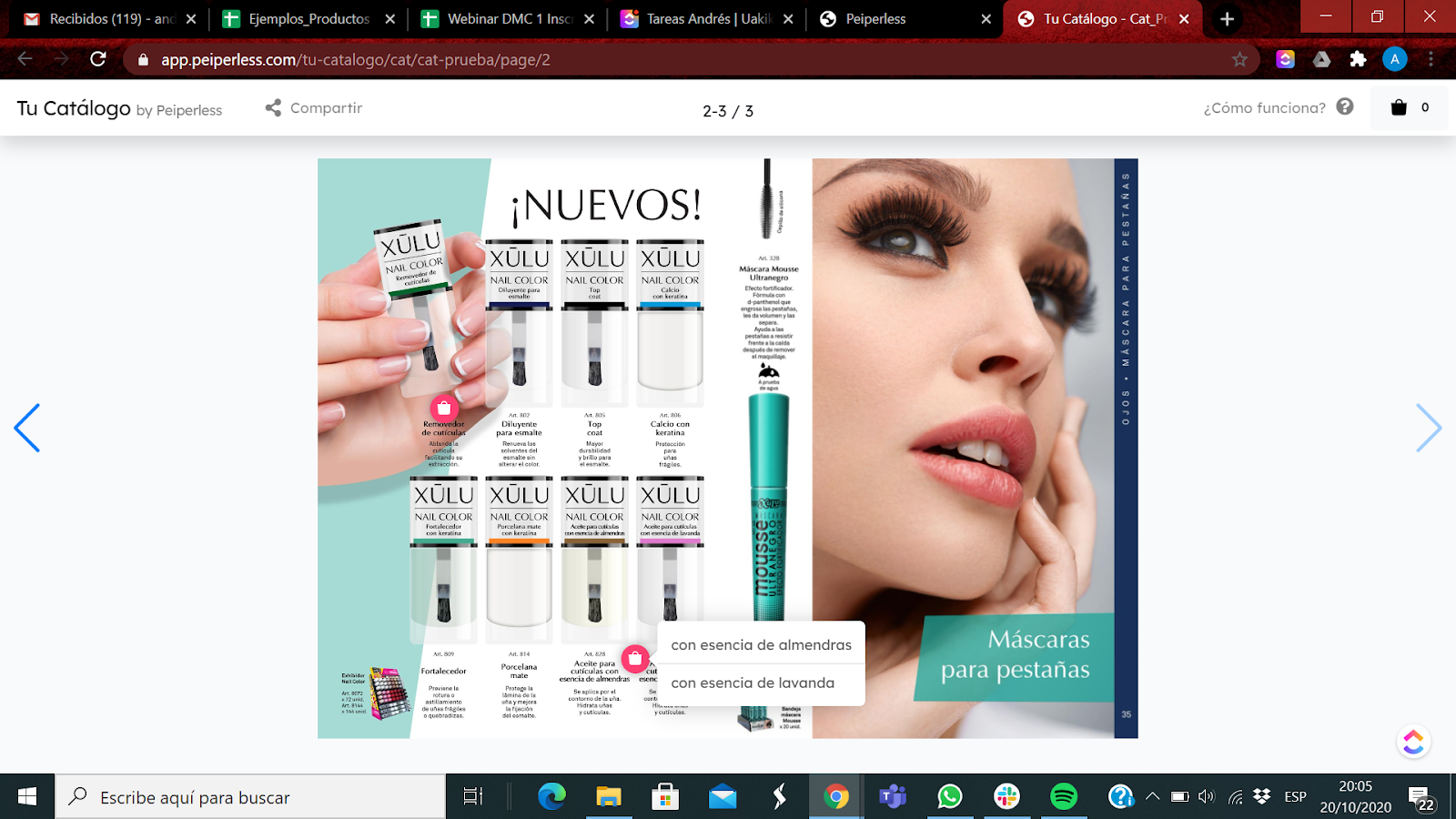
Task: Click volume icon in system tray
Action: click(1207, 797)
